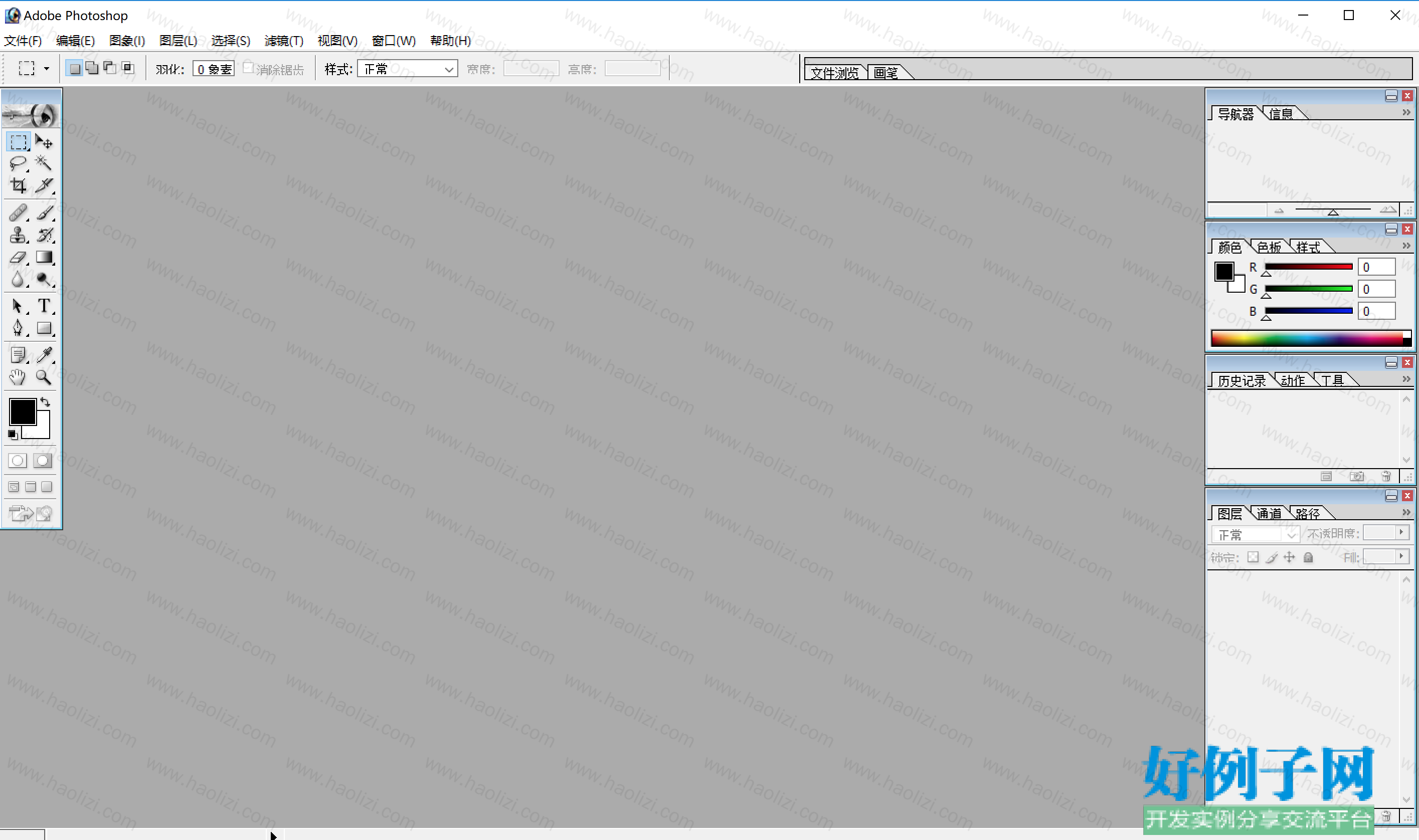Open the History panel flyout menu

(x=1406, y=379)
